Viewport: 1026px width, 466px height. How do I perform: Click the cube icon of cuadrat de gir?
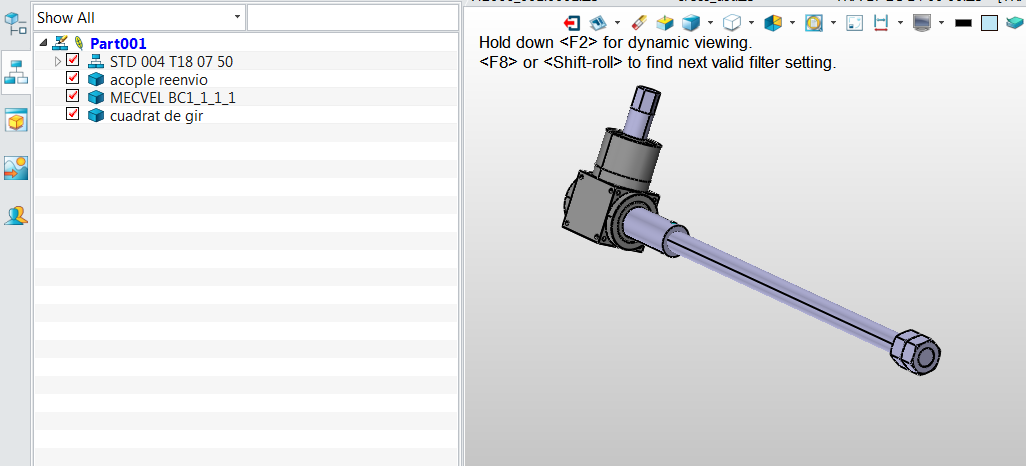[96, 115]
